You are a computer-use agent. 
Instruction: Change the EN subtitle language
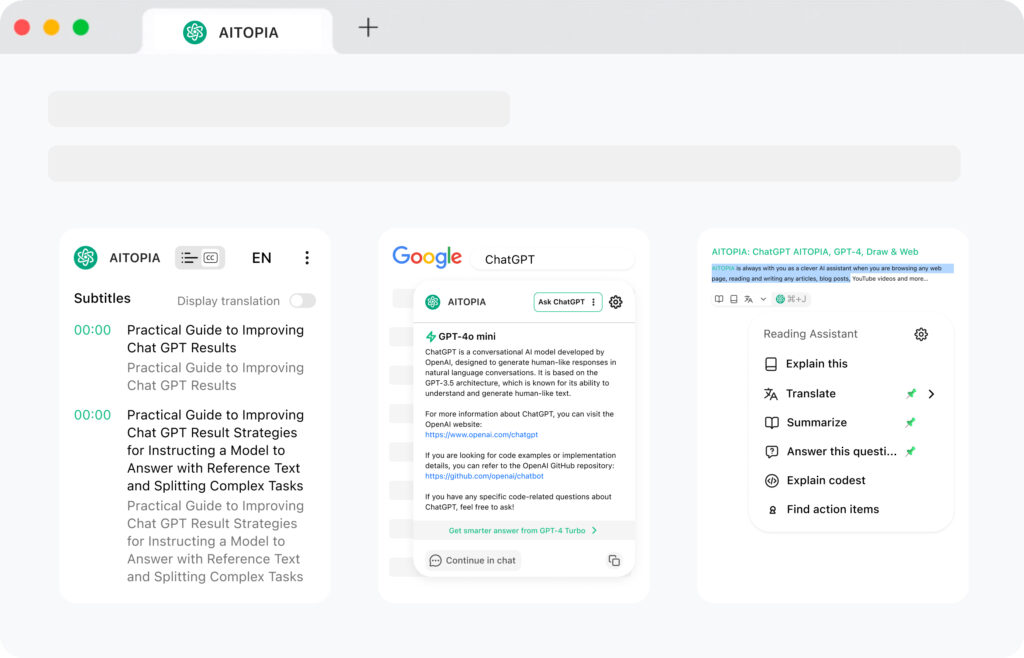click(x=261, y=258)
